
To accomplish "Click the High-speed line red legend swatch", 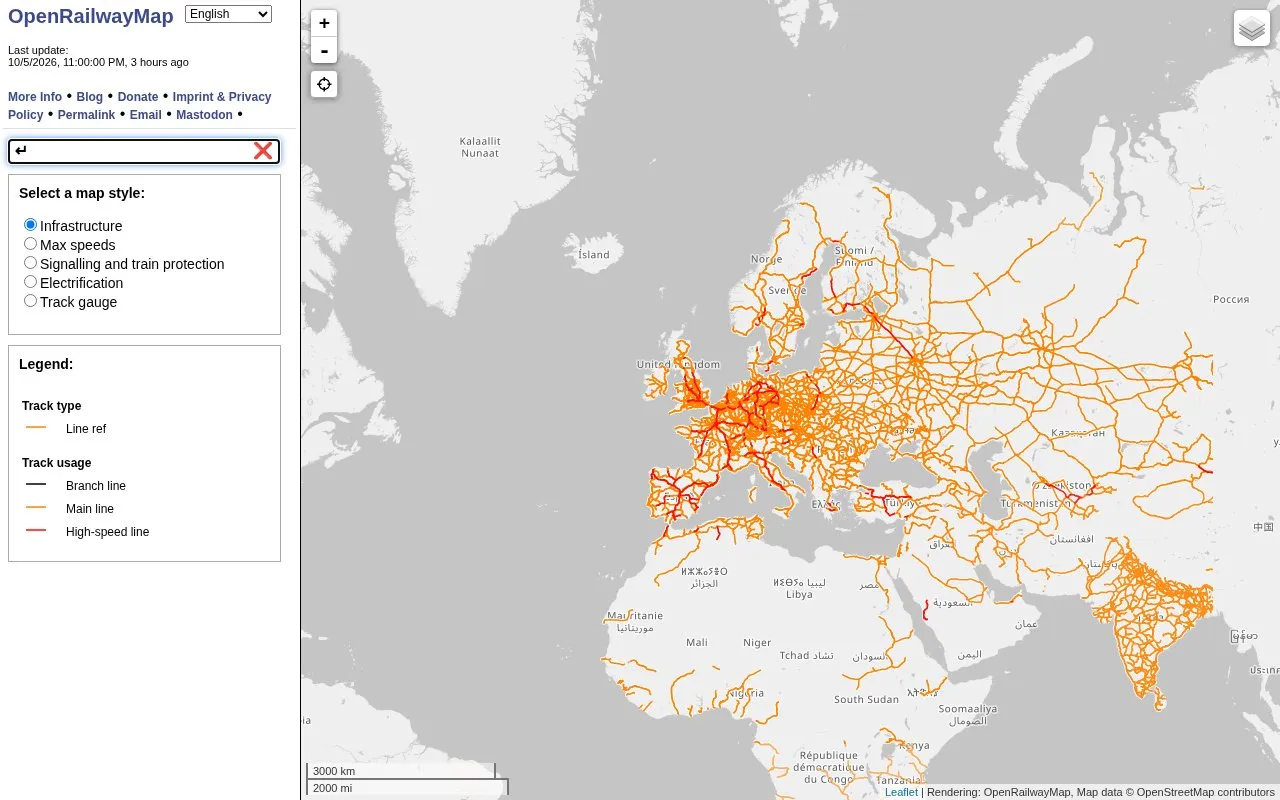I will tap(36, 531).
